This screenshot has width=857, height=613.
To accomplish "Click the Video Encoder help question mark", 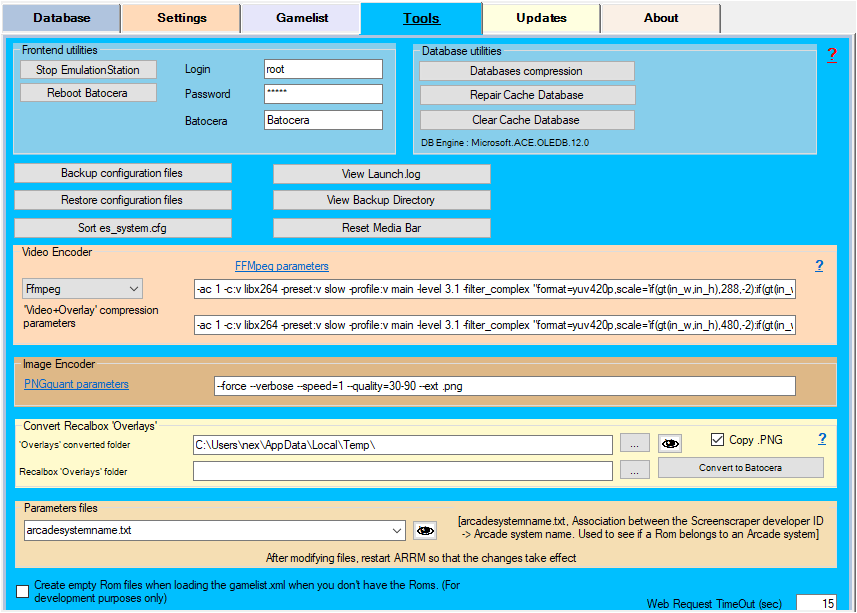I will click(x=819, y=266).
